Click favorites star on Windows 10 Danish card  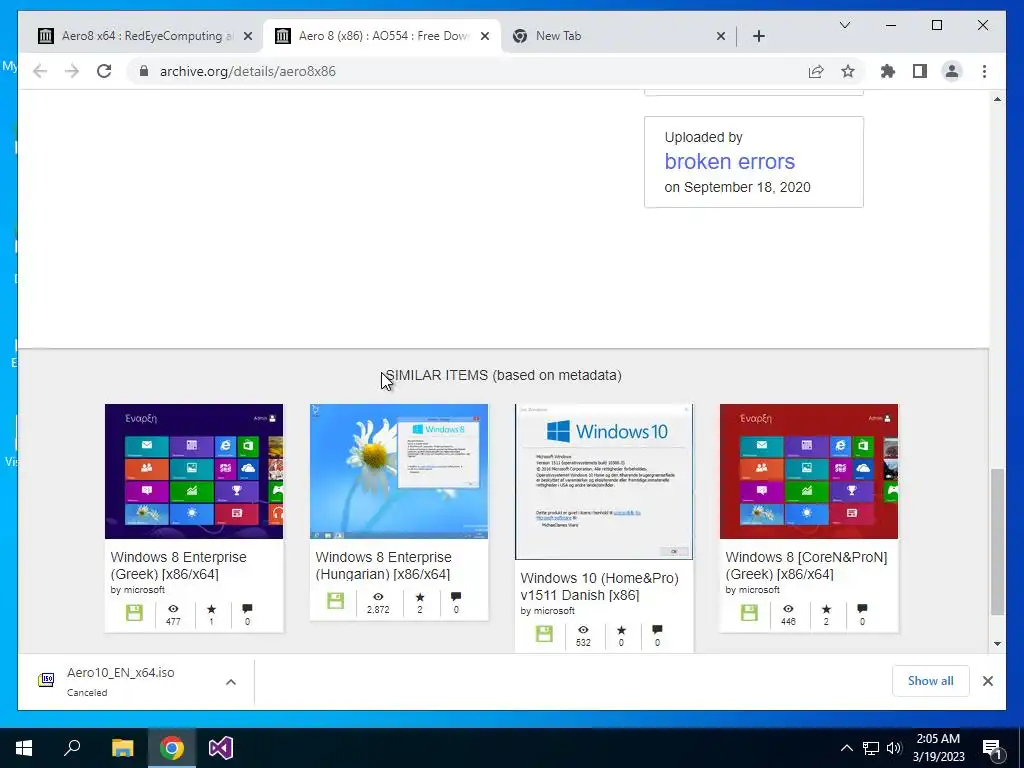click(621, 630)
